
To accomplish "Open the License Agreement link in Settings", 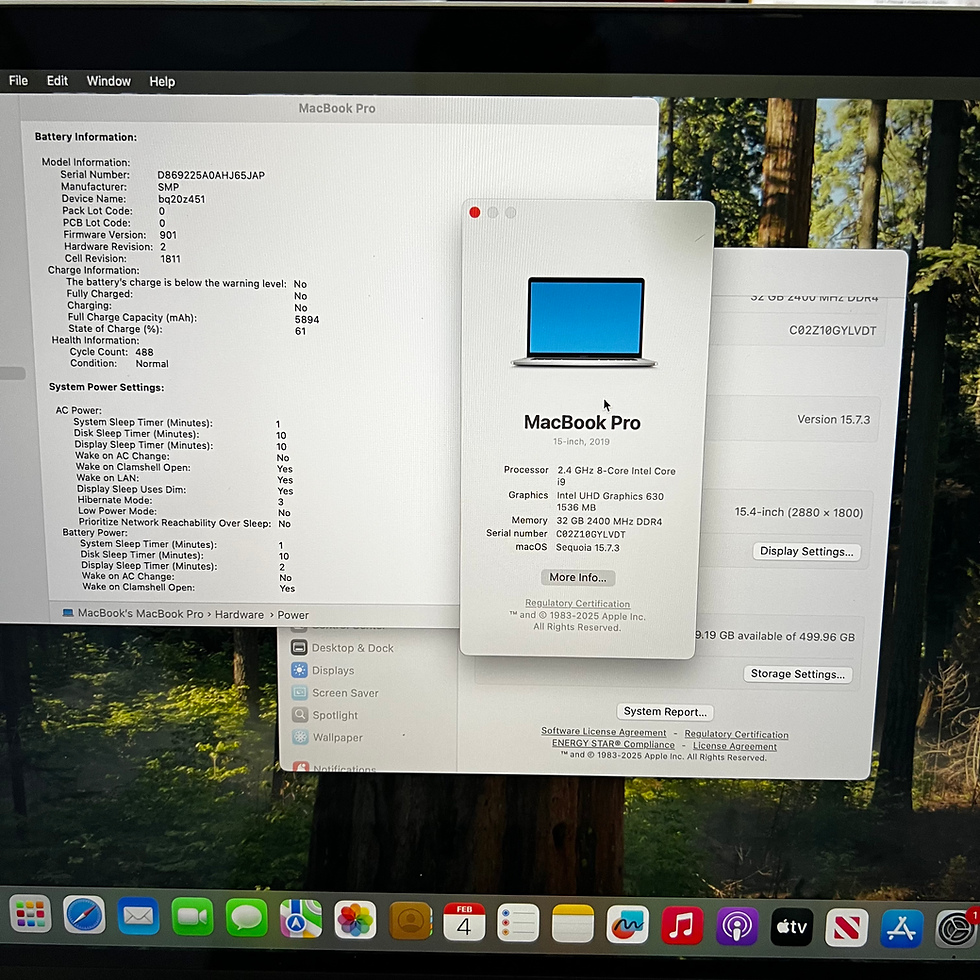I will (x=734, y=746).
